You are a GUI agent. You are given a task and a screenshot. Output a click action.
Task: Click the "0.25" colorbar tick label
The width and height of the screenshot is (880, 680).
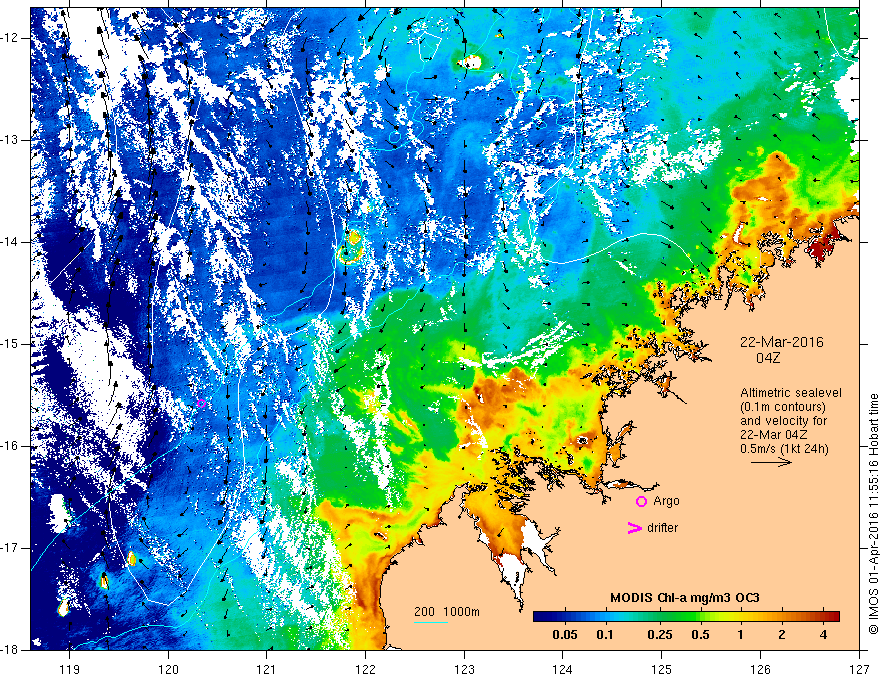click(x=660, y=635)
